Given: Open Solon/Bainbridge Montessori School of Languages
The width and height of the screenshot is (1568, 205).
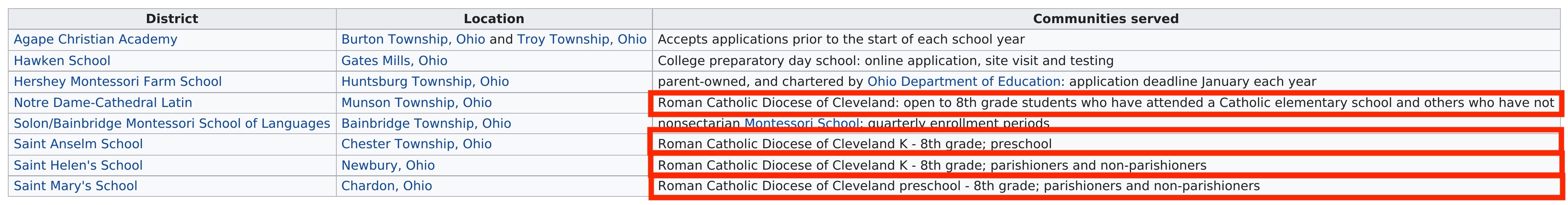Looking at the screenshot, I should 172,123.
